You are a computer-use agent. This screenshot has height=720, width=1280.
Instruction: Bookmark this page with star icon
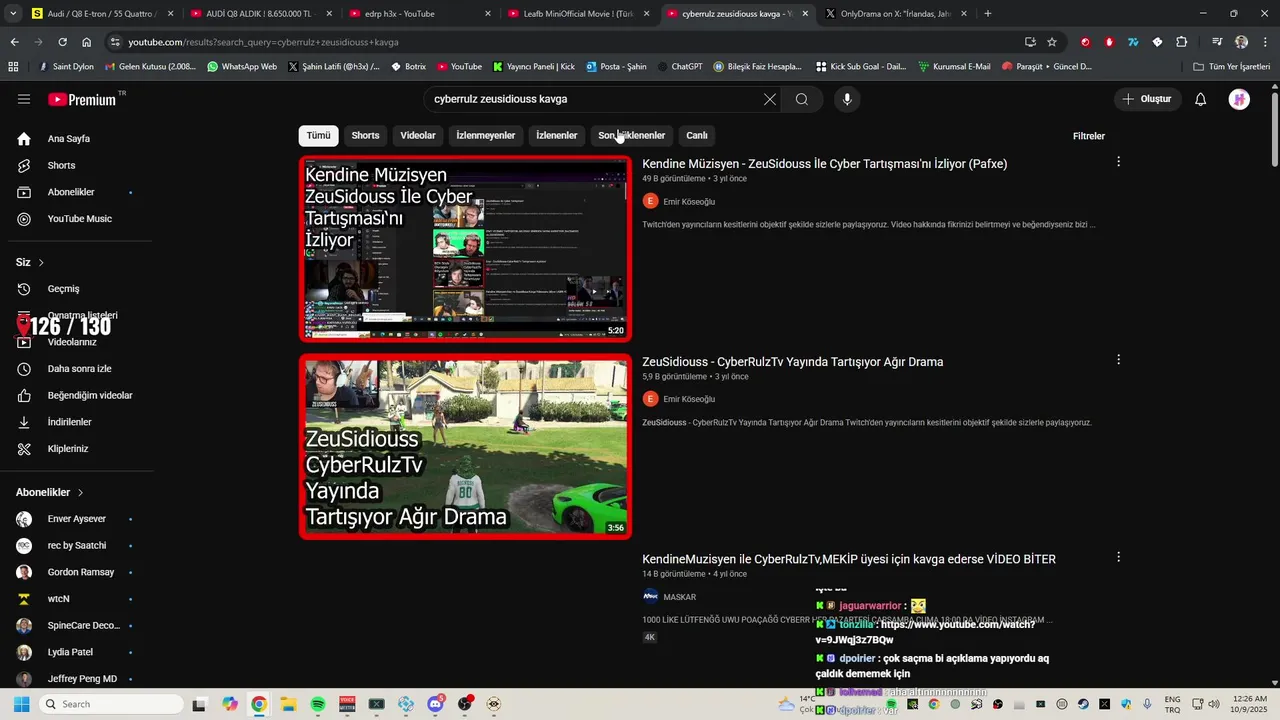point(1052,42)
